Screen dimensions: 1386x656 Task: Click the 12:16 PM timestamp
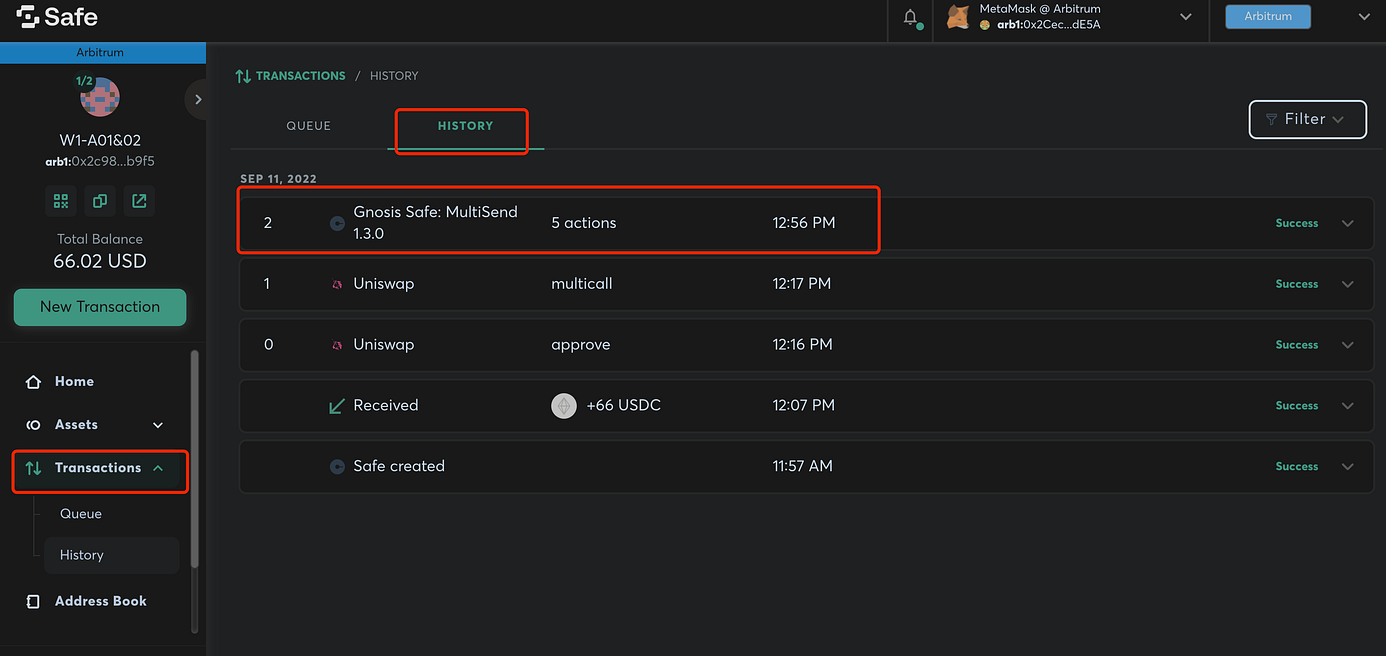pos(803,345)
